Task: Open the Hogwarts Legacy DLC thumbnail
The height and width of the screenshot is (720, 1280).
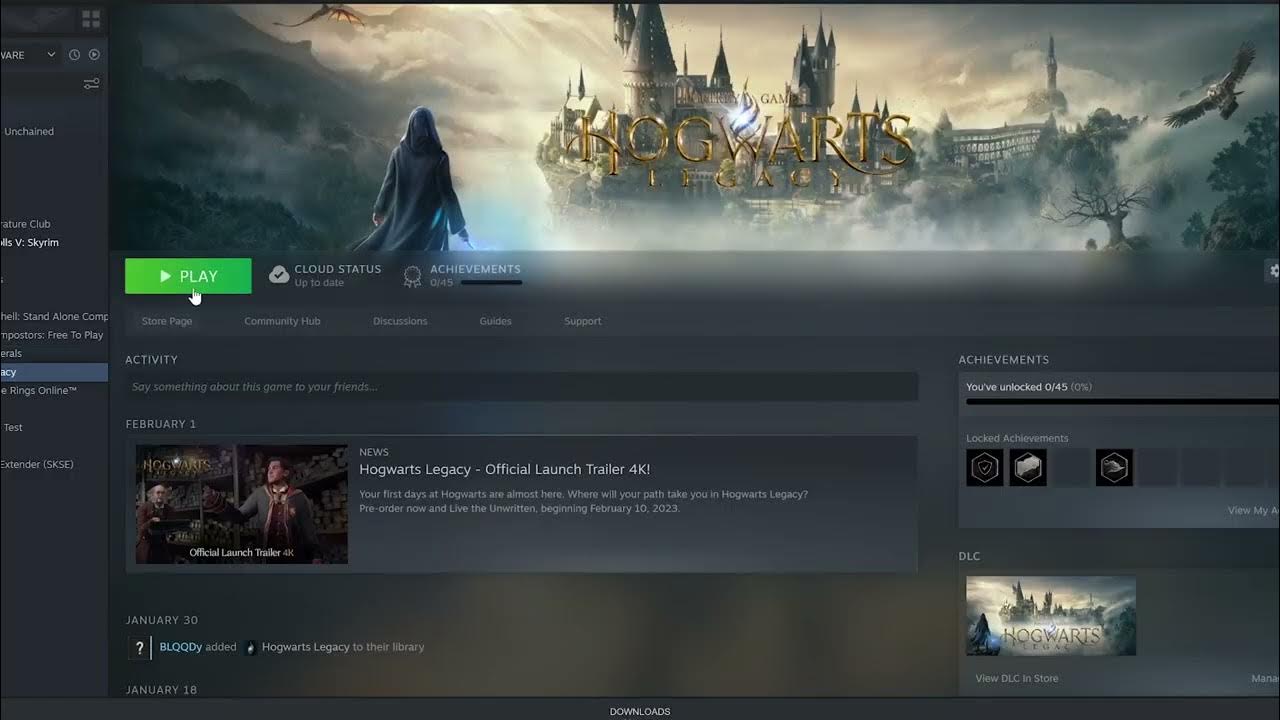Action: [1051, 616]
